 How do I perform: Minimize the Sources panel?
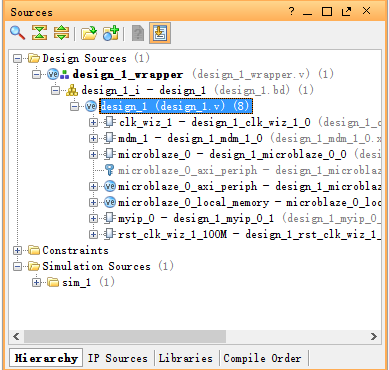308,14
